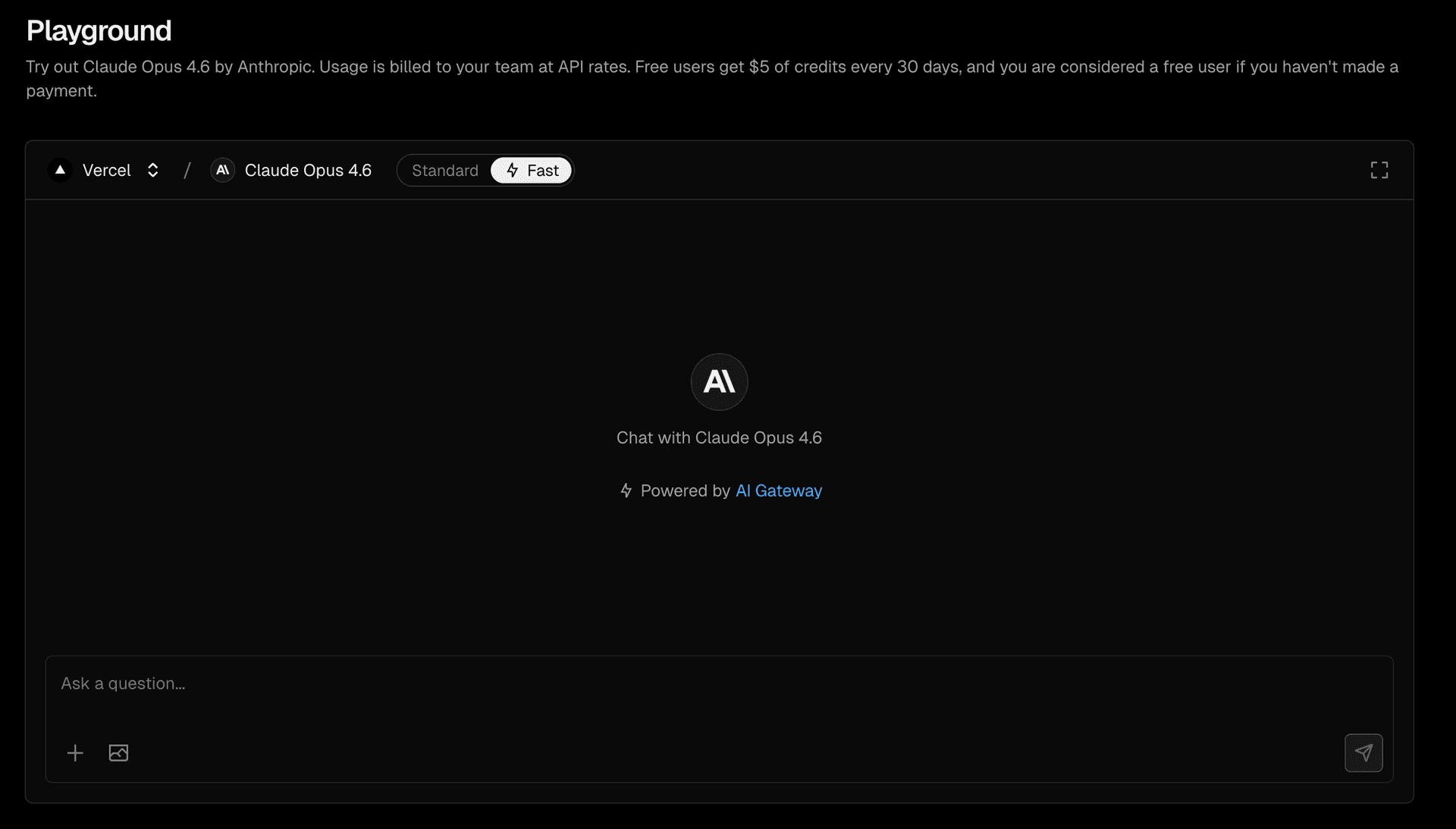Open the Claude Opus 4.6 model selector
This screenshot has width=1456, height=829.
(308, 170)
